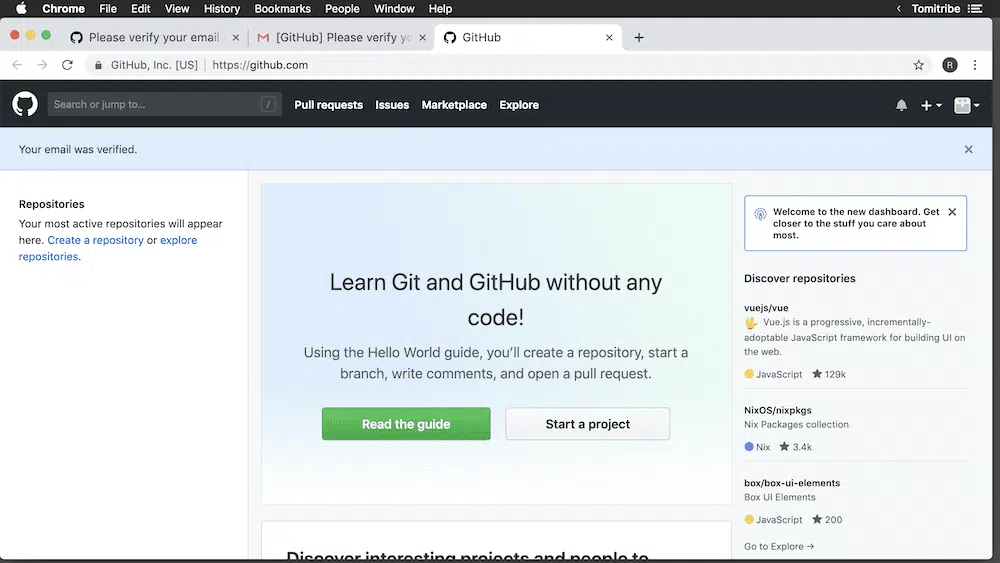Reload the page using the refresh icon
1000x563 pixels.
[67, 65]
